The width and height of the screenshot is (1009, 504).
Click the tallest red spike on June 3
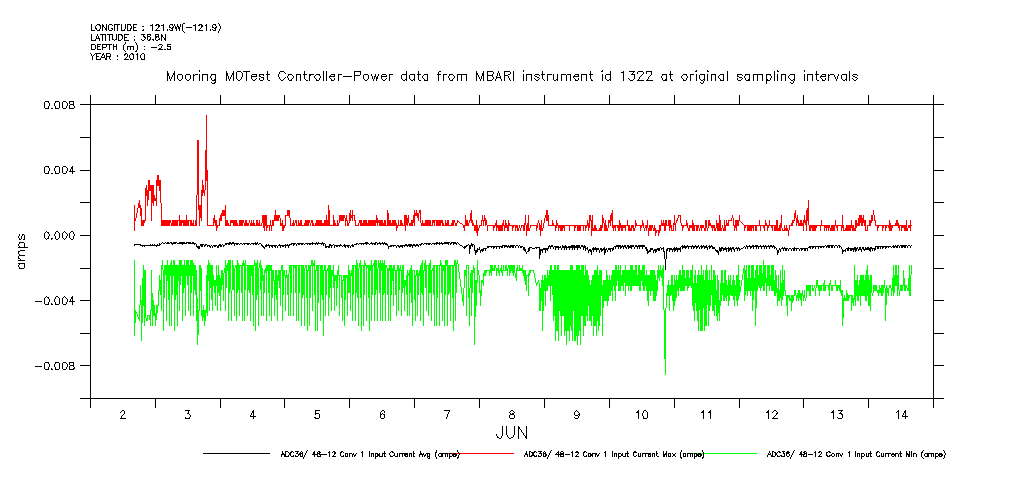click(206, 117)
